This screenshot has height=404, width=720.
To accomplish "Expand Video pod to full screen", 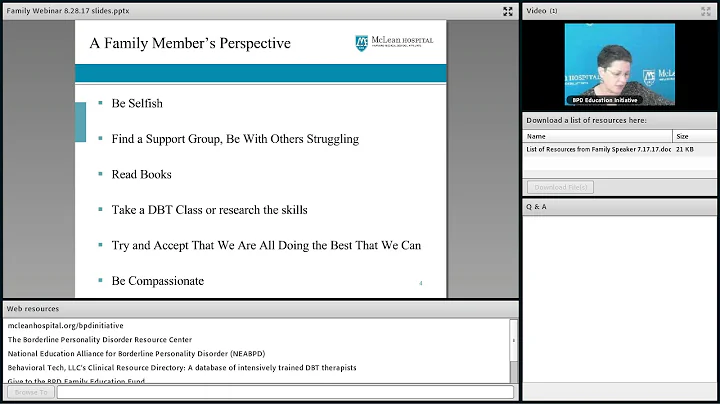I will (706, 11).
